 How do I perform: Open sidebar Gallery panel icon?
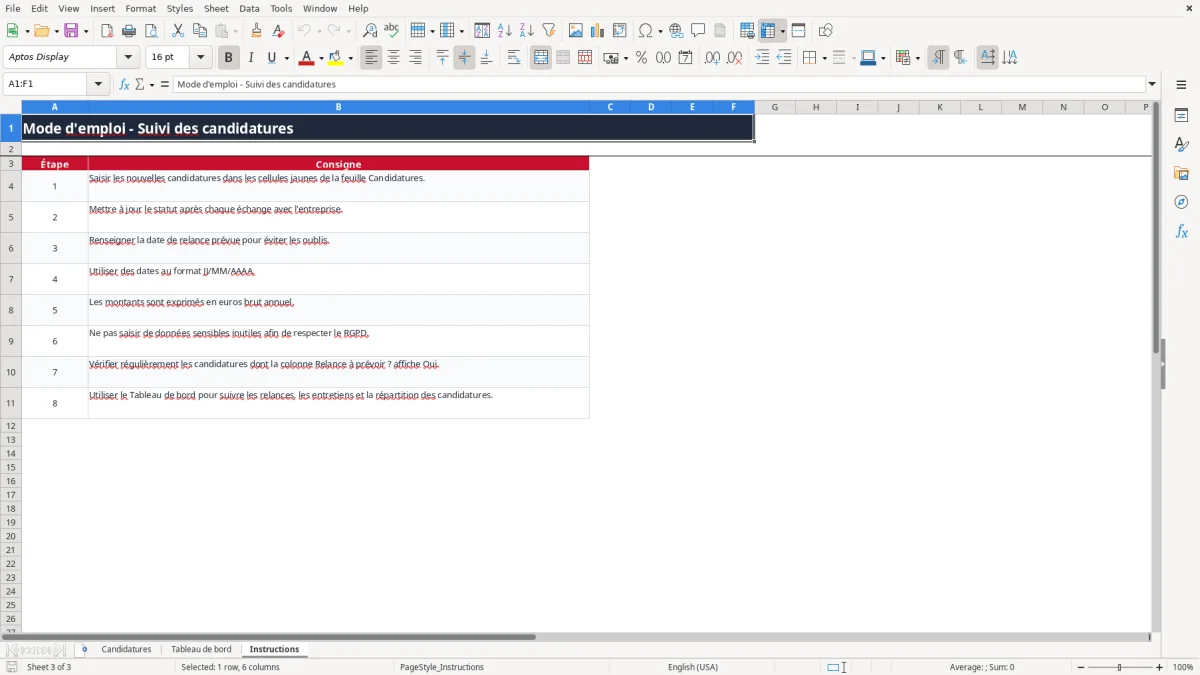(1181, 174)
